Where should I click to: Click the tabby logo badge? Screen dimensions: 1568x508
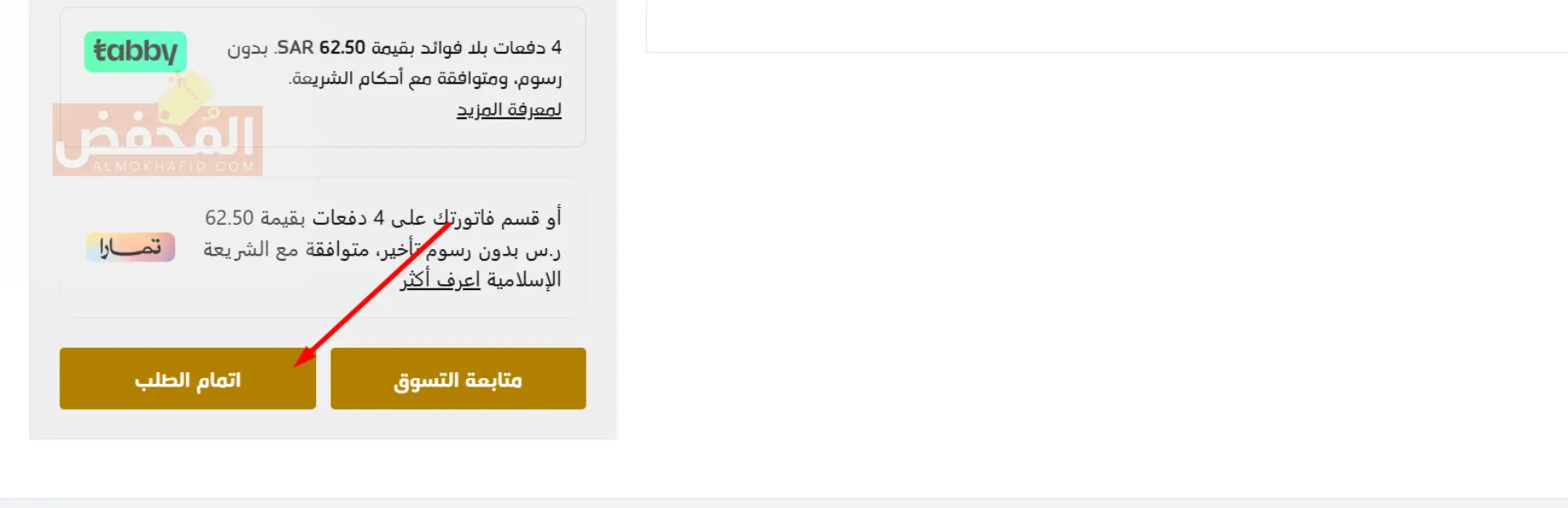135,51
